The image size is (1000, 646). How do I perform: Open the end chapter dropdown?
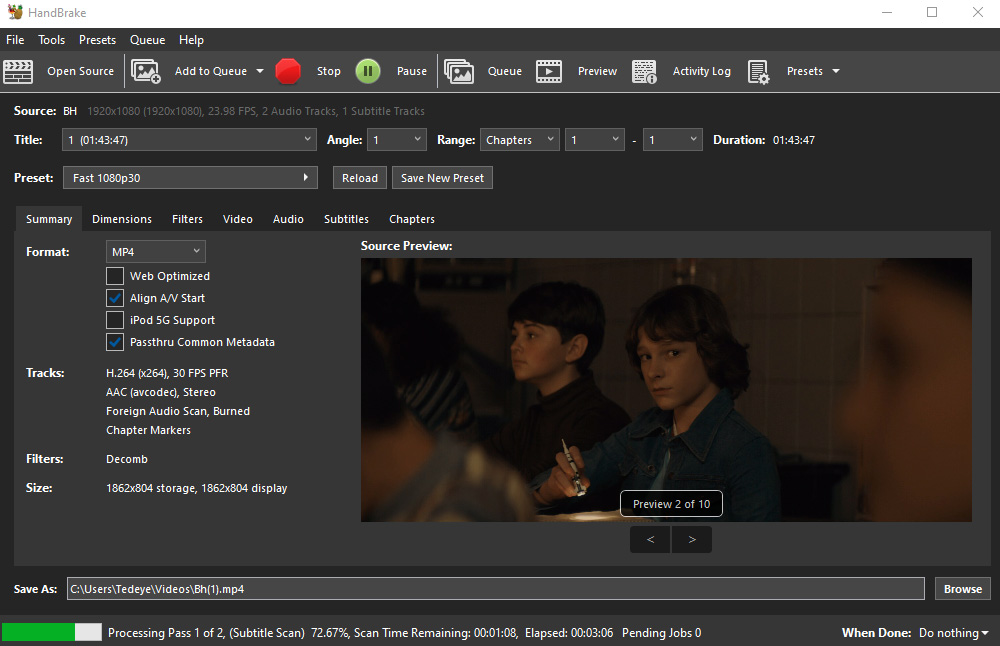click(673, 140)
